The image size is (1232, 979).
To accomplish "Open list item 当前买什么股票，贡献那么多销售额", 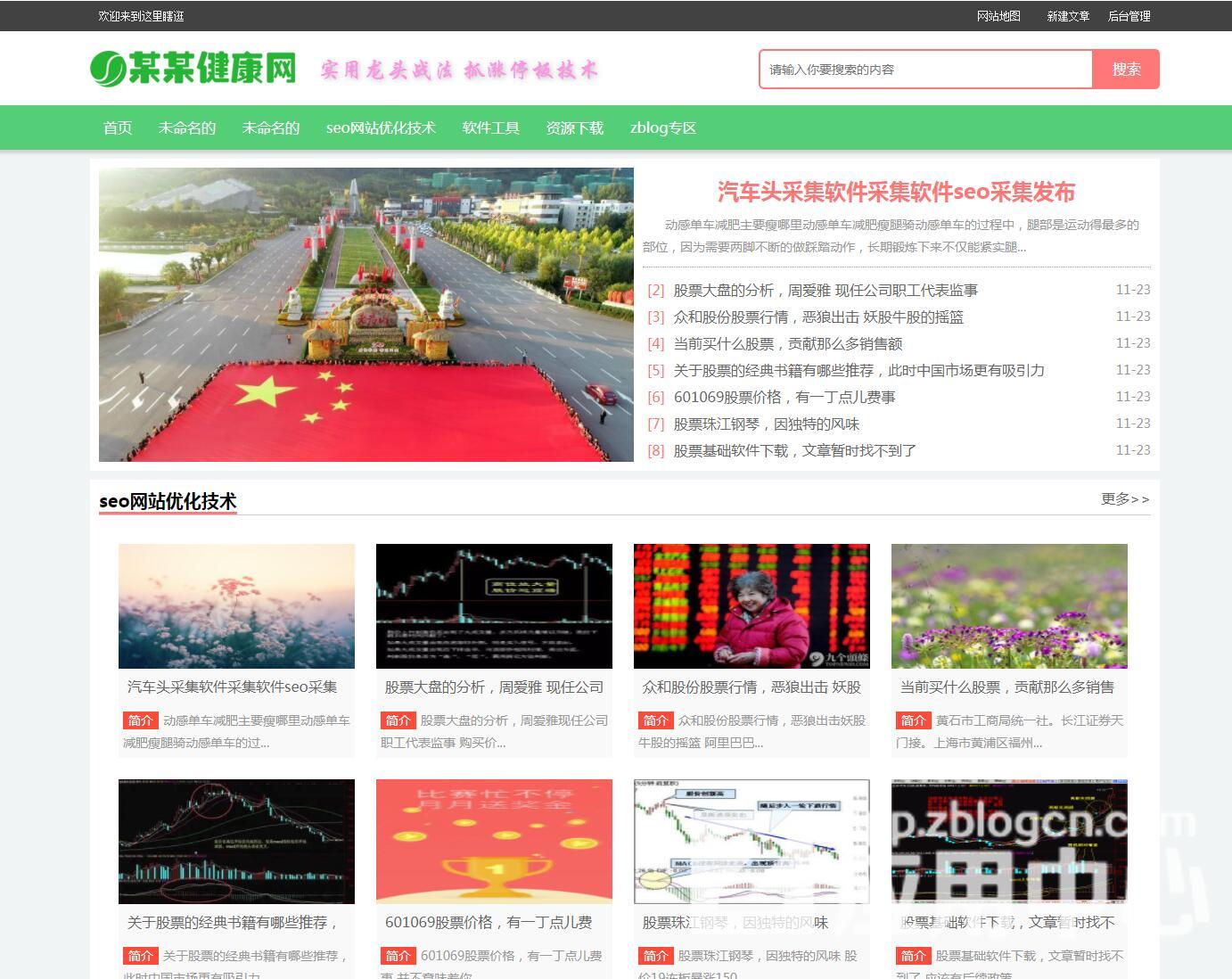I will 788,343.
